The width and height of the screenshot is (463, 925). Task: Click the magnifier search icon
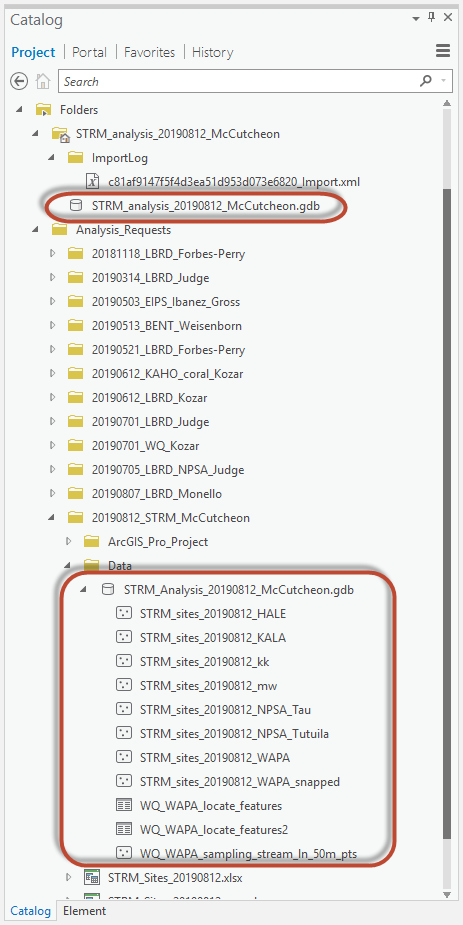(x=425, y=81)
